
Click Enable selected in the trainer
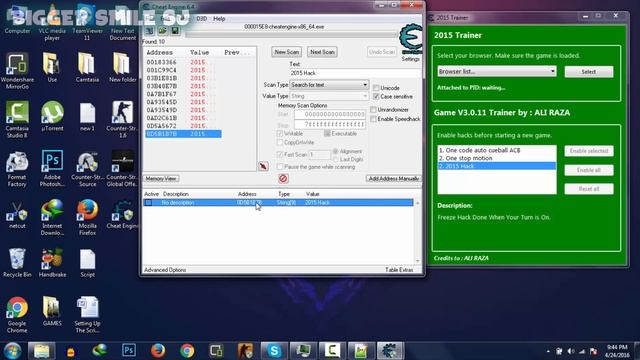(589, 151)
